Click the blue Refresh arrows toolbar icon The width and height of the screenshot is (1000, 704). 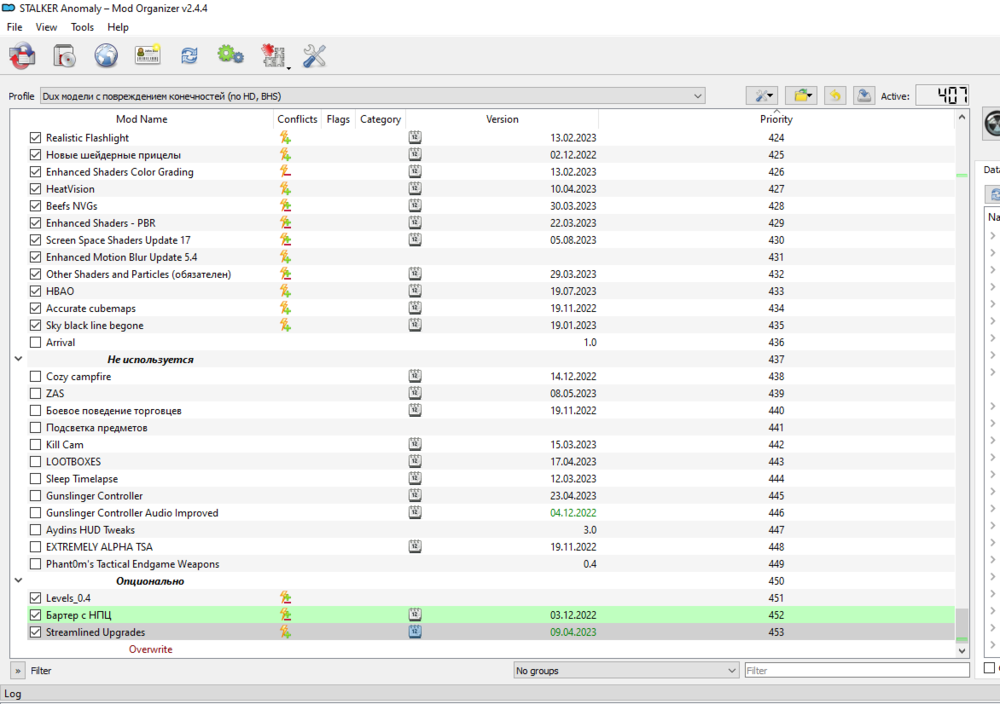(x=189, y=57)
